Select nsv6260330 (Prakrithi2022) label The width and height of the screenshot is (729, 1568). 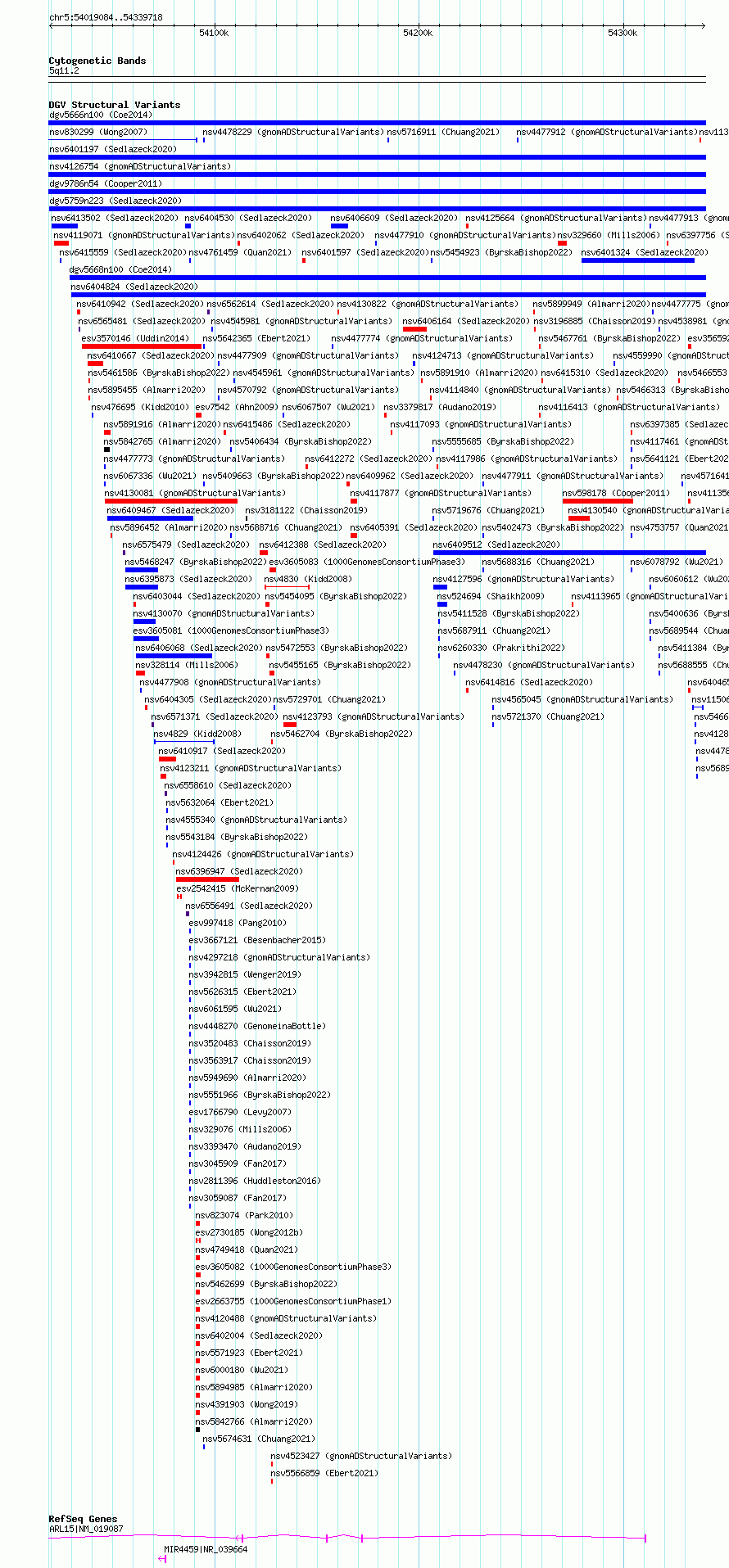point(501,648)
